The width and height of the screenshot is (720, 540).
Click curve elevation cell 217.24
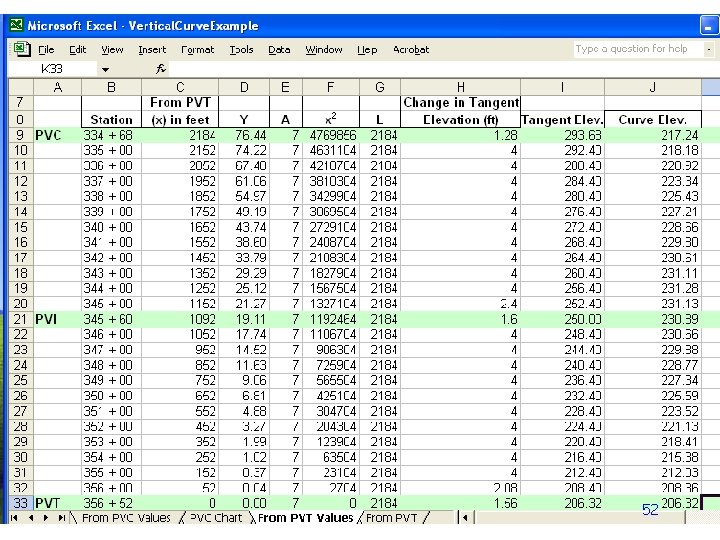[653, 135]
